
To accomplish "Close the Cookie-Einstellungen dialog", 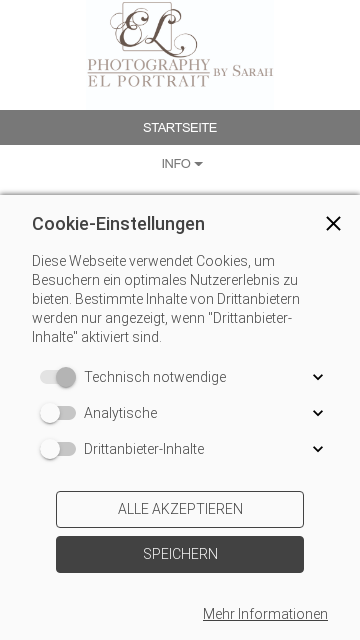I will click(333, 224).
